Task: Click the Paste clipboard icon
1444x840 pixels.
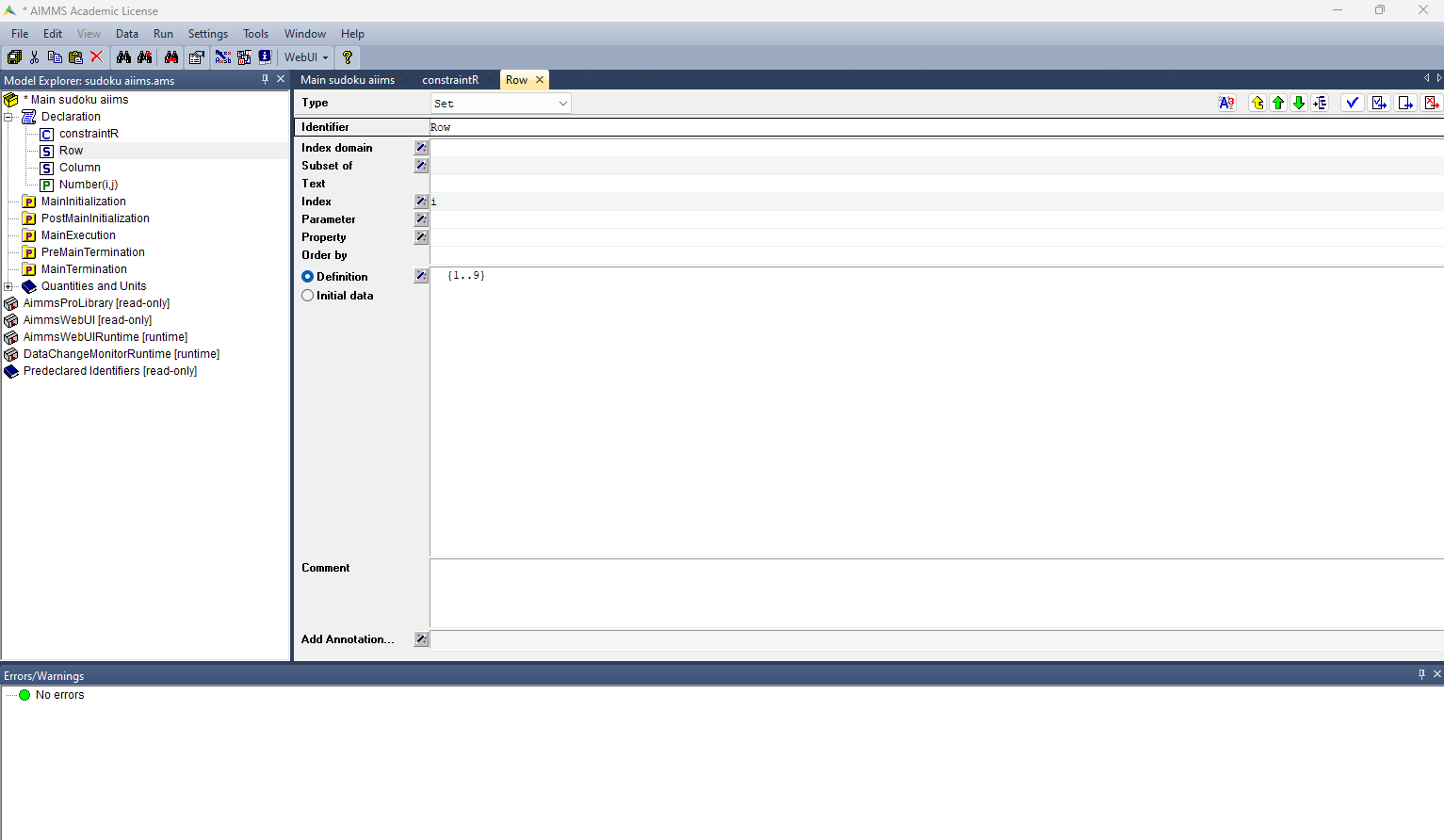Action: (75, 57)
